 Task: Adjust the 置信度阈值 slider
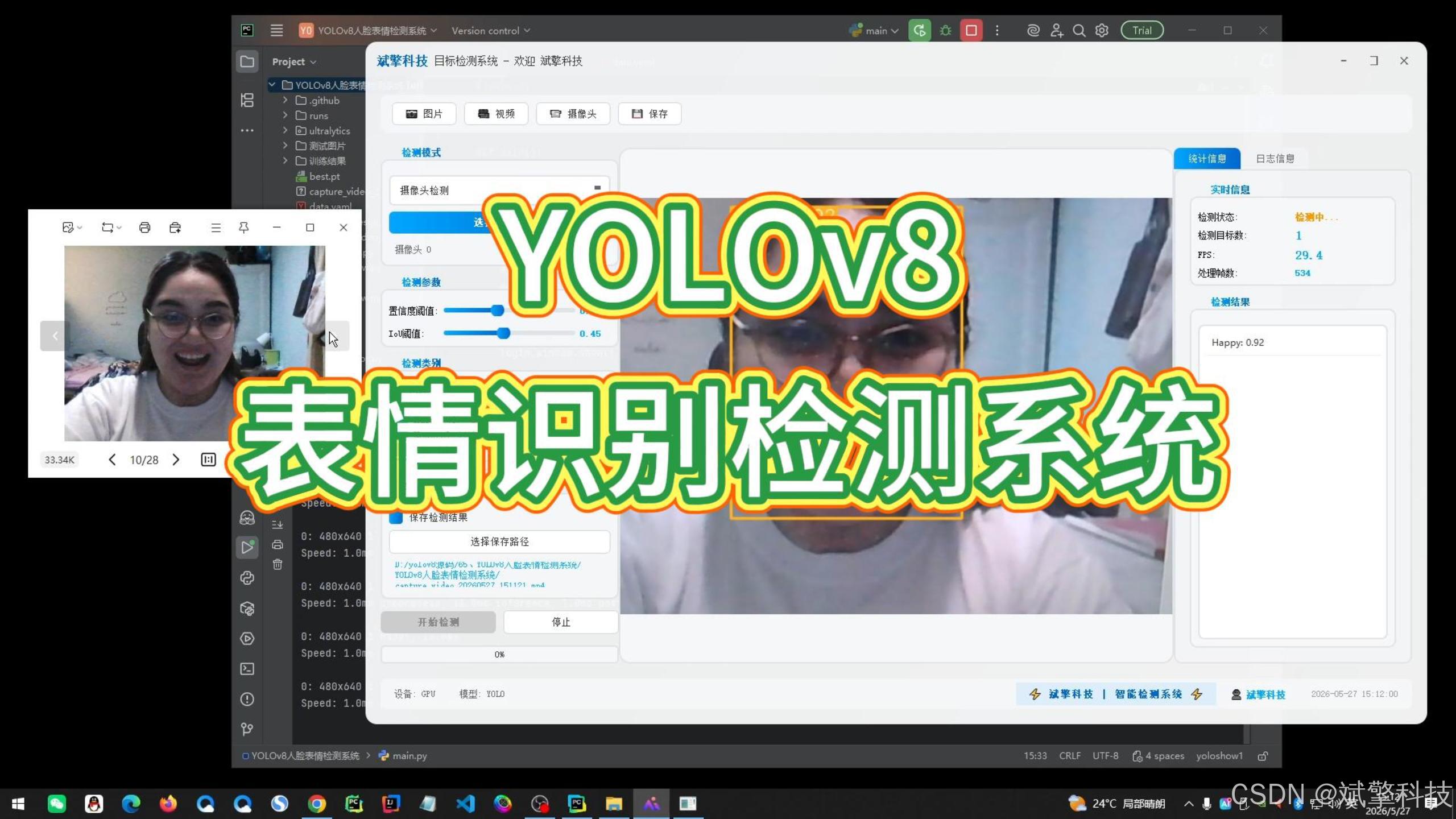tap(497, 311)
